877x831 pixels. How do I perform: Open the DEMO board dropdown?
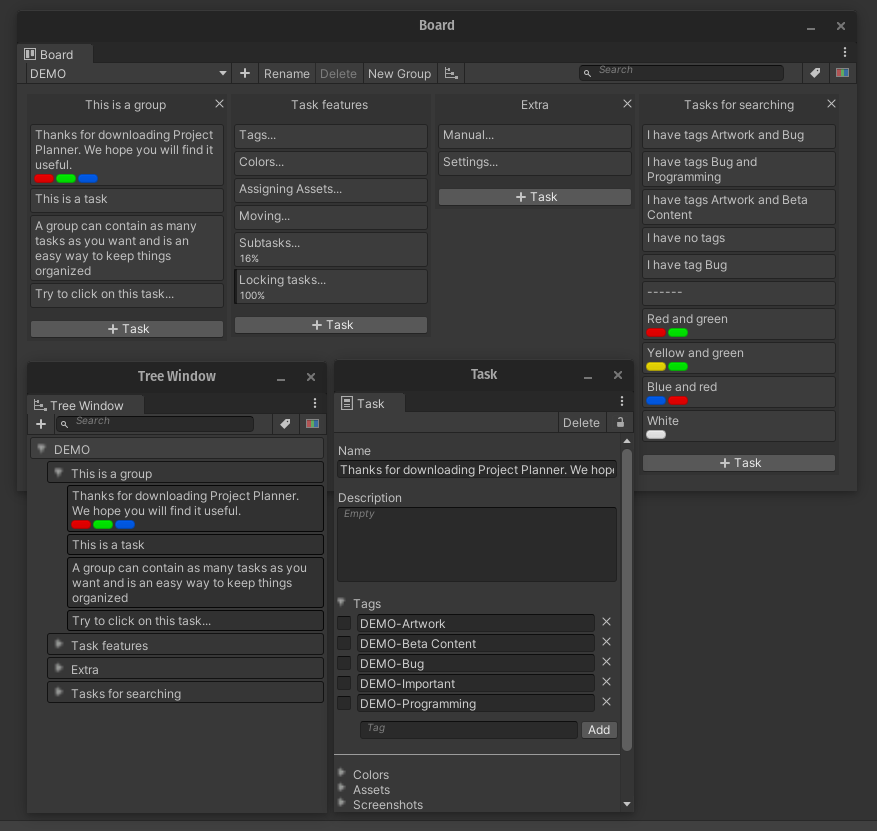click(129, 73)
